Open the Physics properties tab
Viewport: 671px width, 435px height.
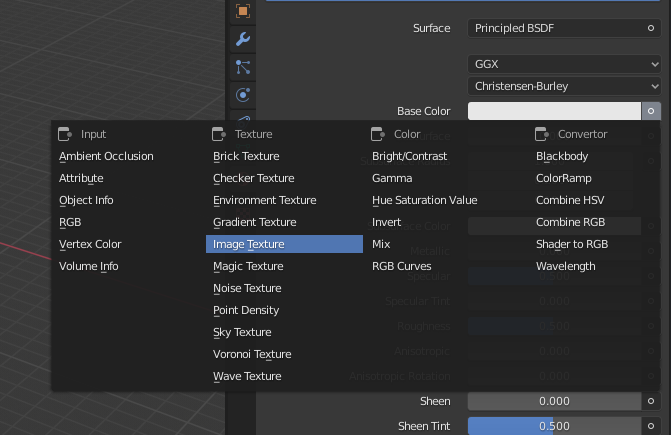[x=242, y=95]
